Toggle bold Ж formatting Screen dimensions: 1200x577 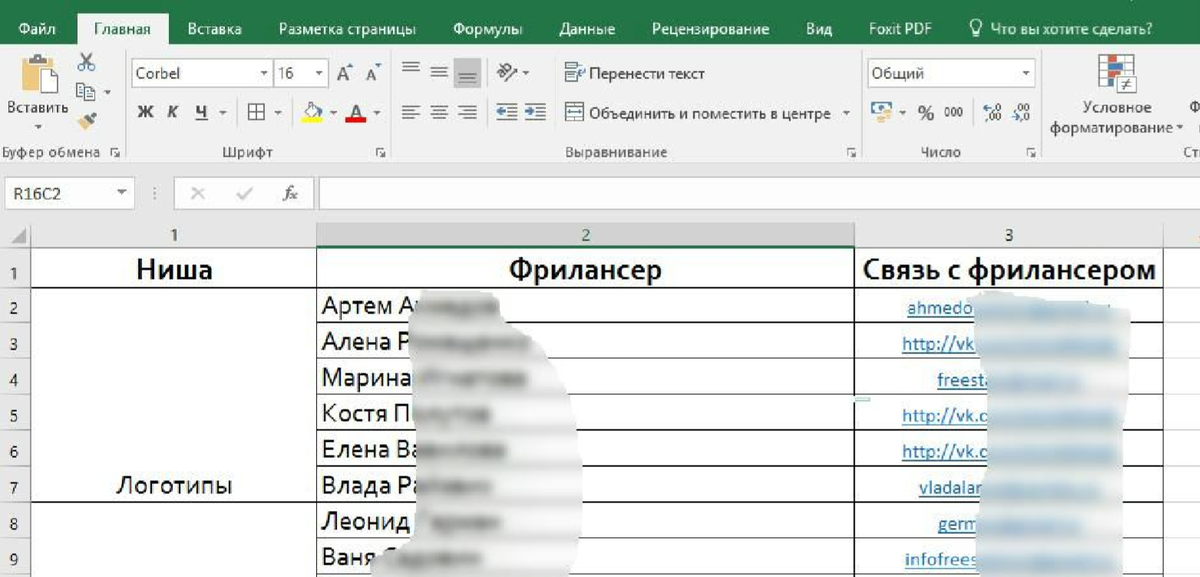point(145,113)
